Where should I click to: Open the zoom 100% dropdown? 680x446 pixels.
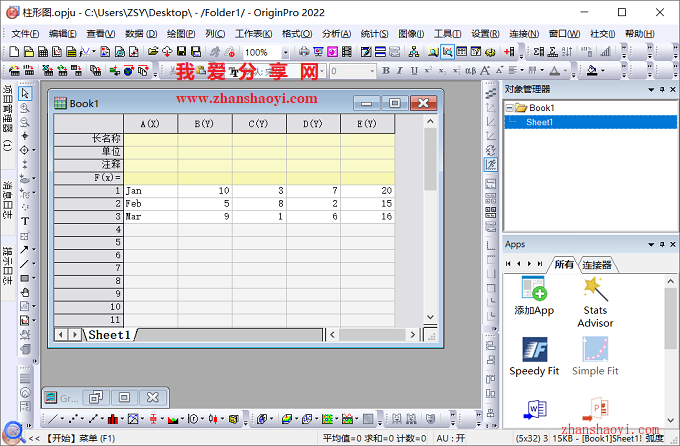(x=285, y=52)
